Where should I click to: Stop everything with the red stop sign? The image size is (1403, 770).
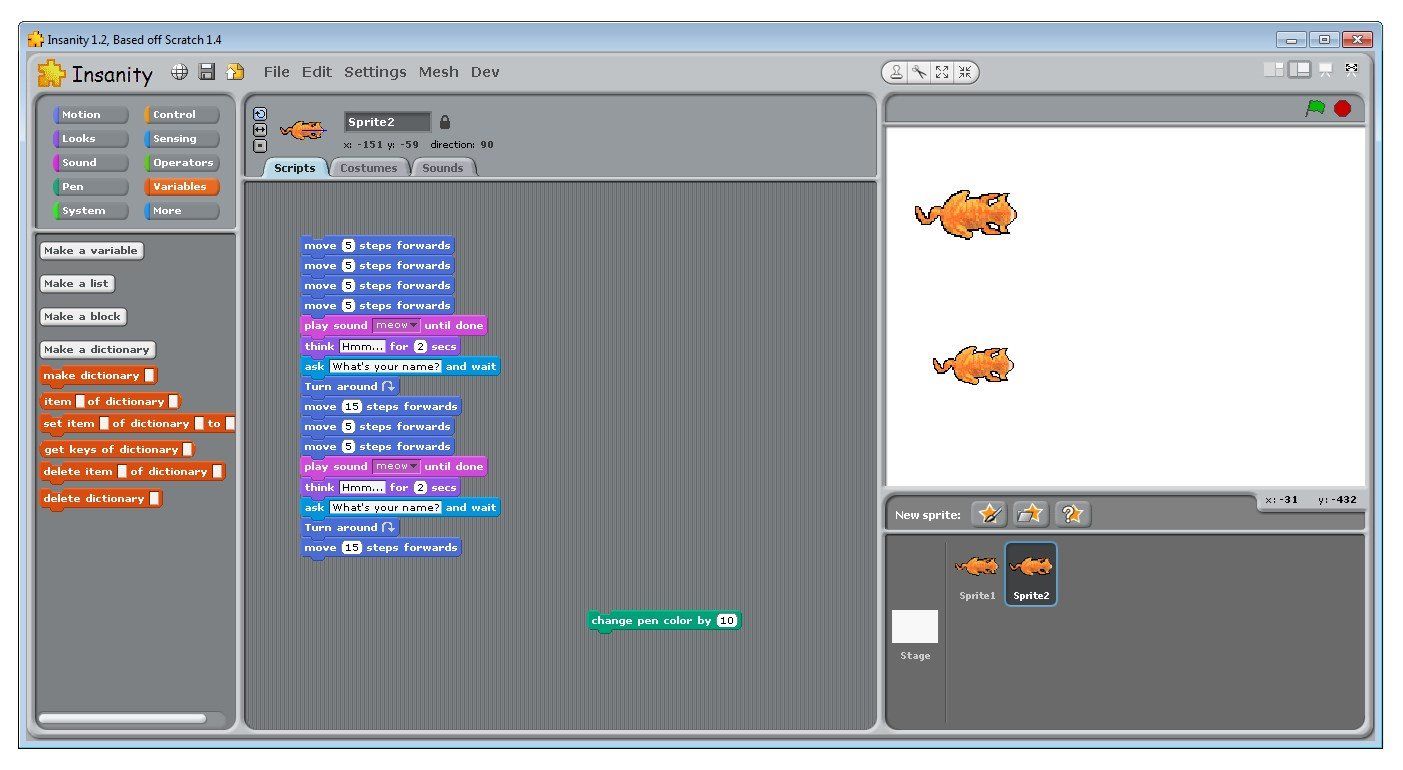point(1342,108)
